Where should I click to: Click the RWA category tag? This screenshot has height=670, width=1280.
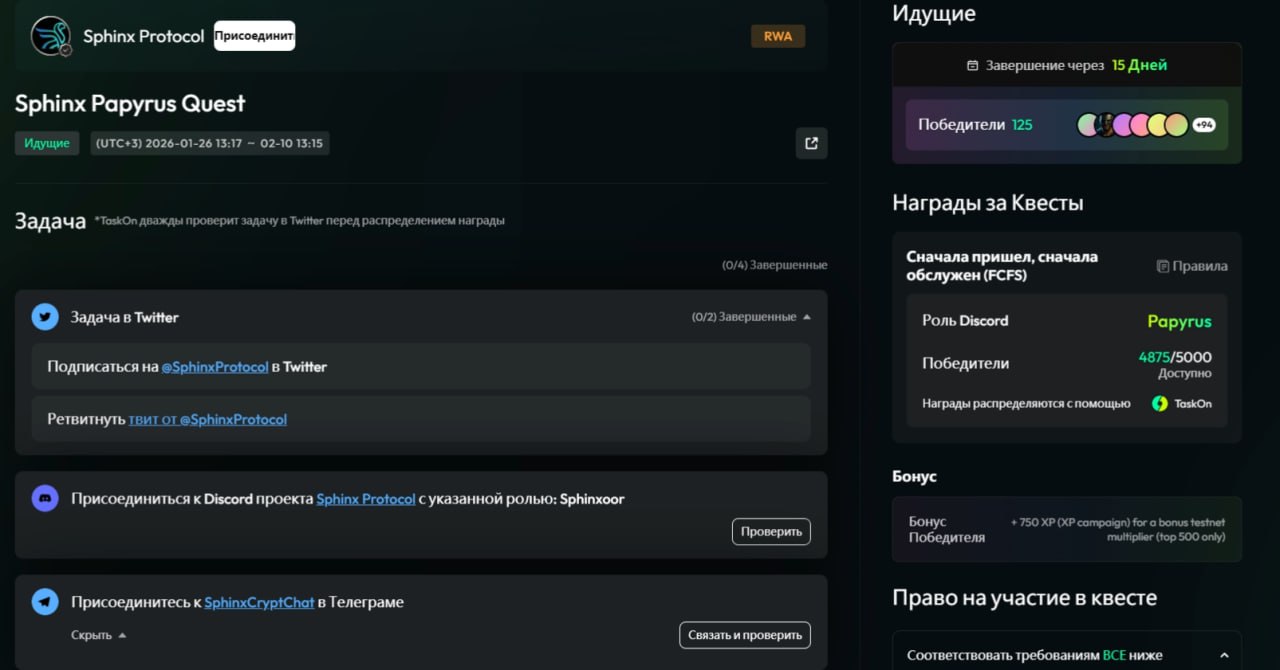[778, 36]
